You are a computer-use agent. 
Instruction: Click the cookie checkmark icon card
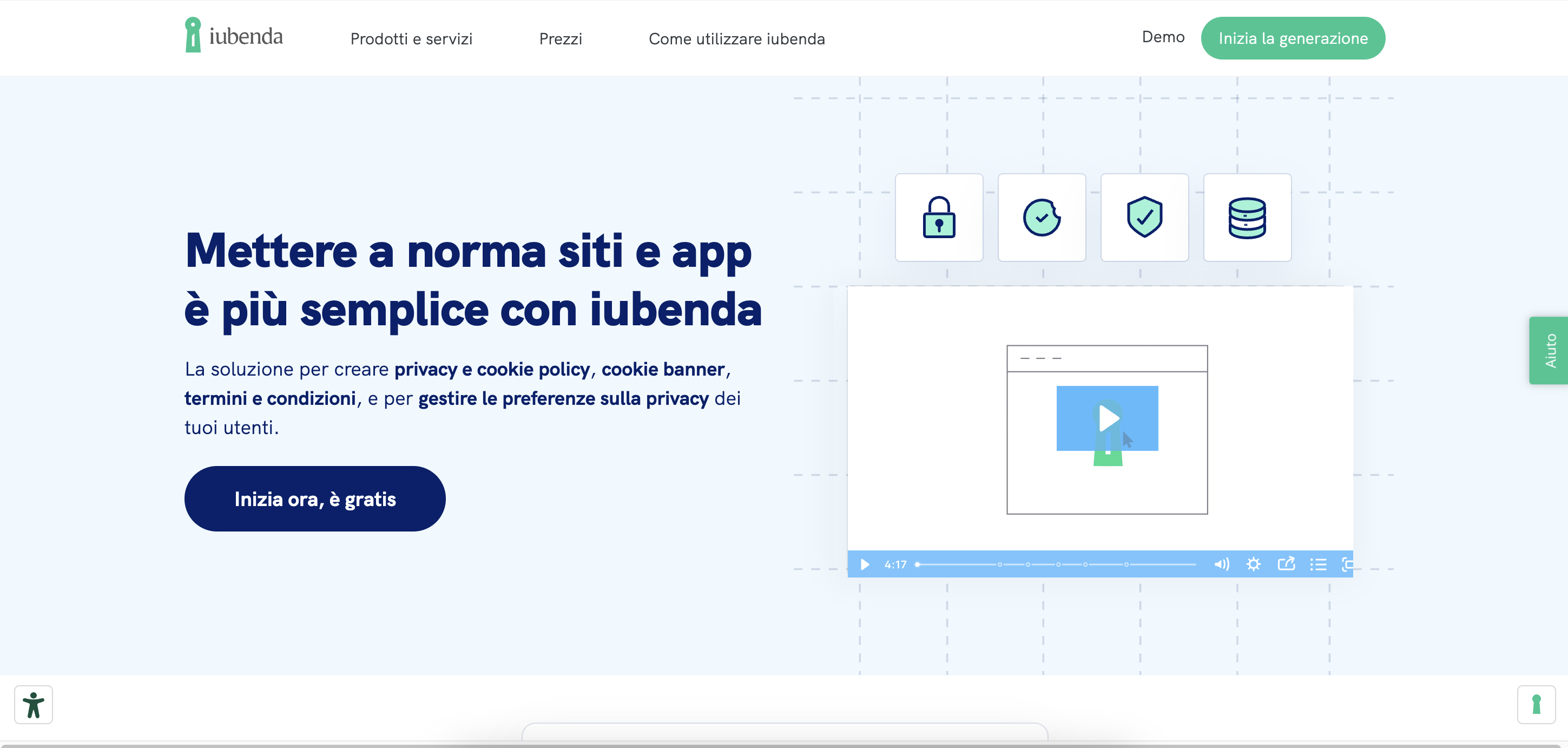pyautogui.click(x=1042, y=218)
